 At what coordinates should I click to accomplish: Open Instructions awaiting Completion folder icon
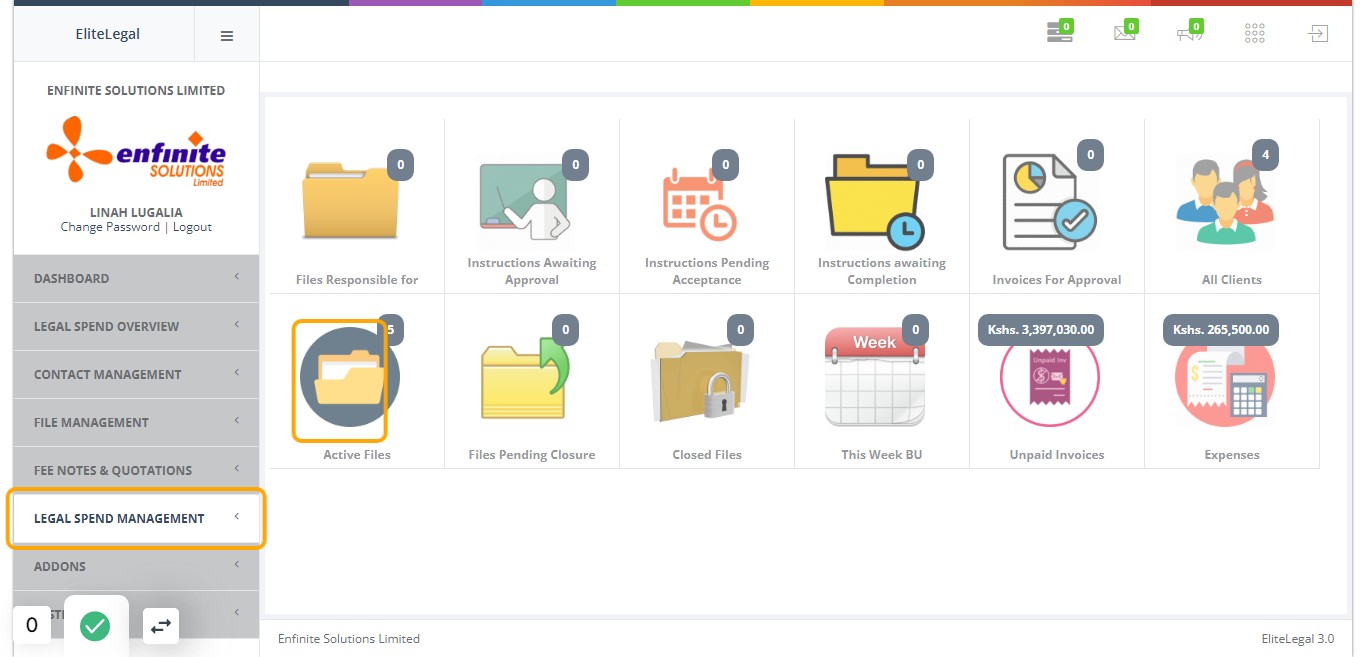(874, 200)
